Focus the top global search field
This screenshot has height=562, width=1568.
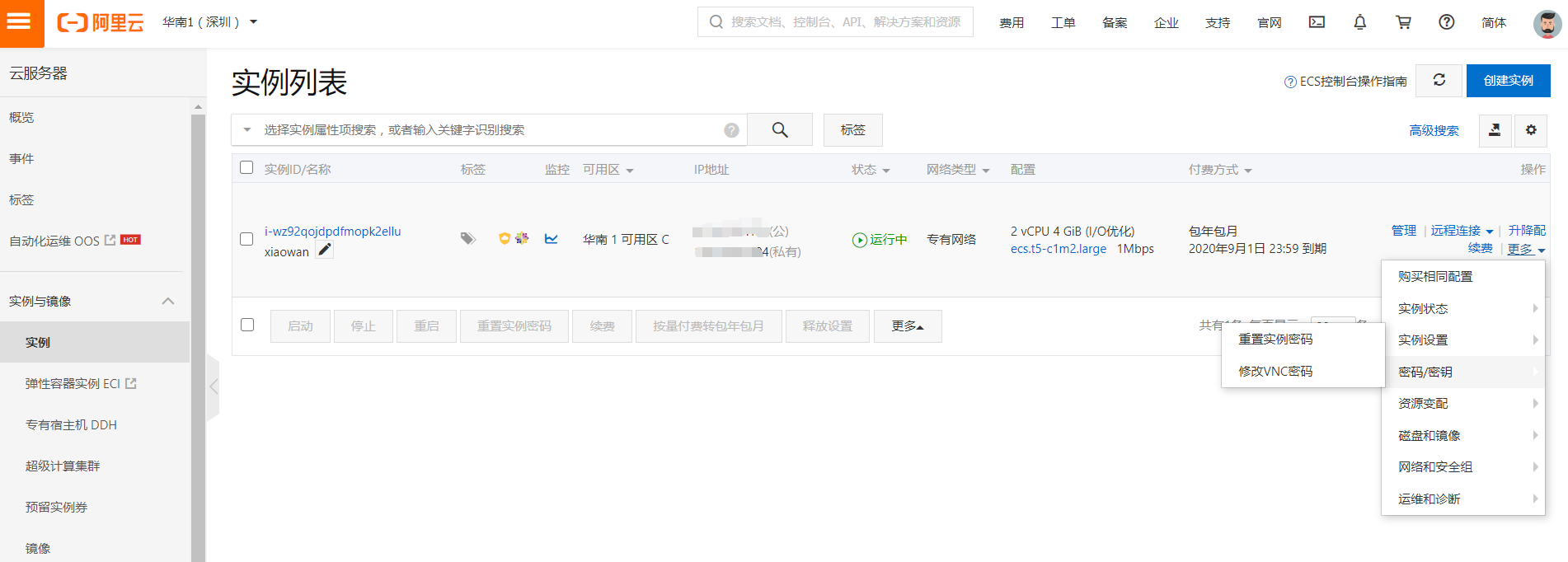coord(835,21)
